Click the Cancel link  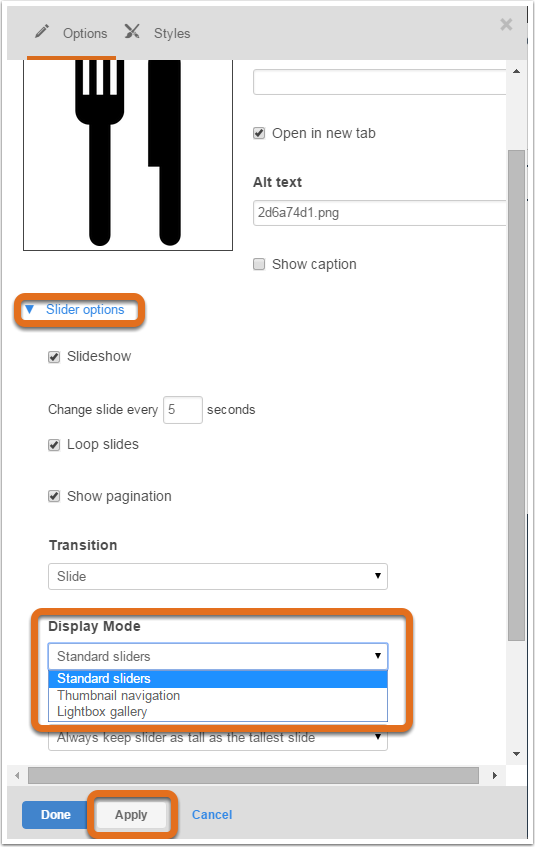pos(212,815)
